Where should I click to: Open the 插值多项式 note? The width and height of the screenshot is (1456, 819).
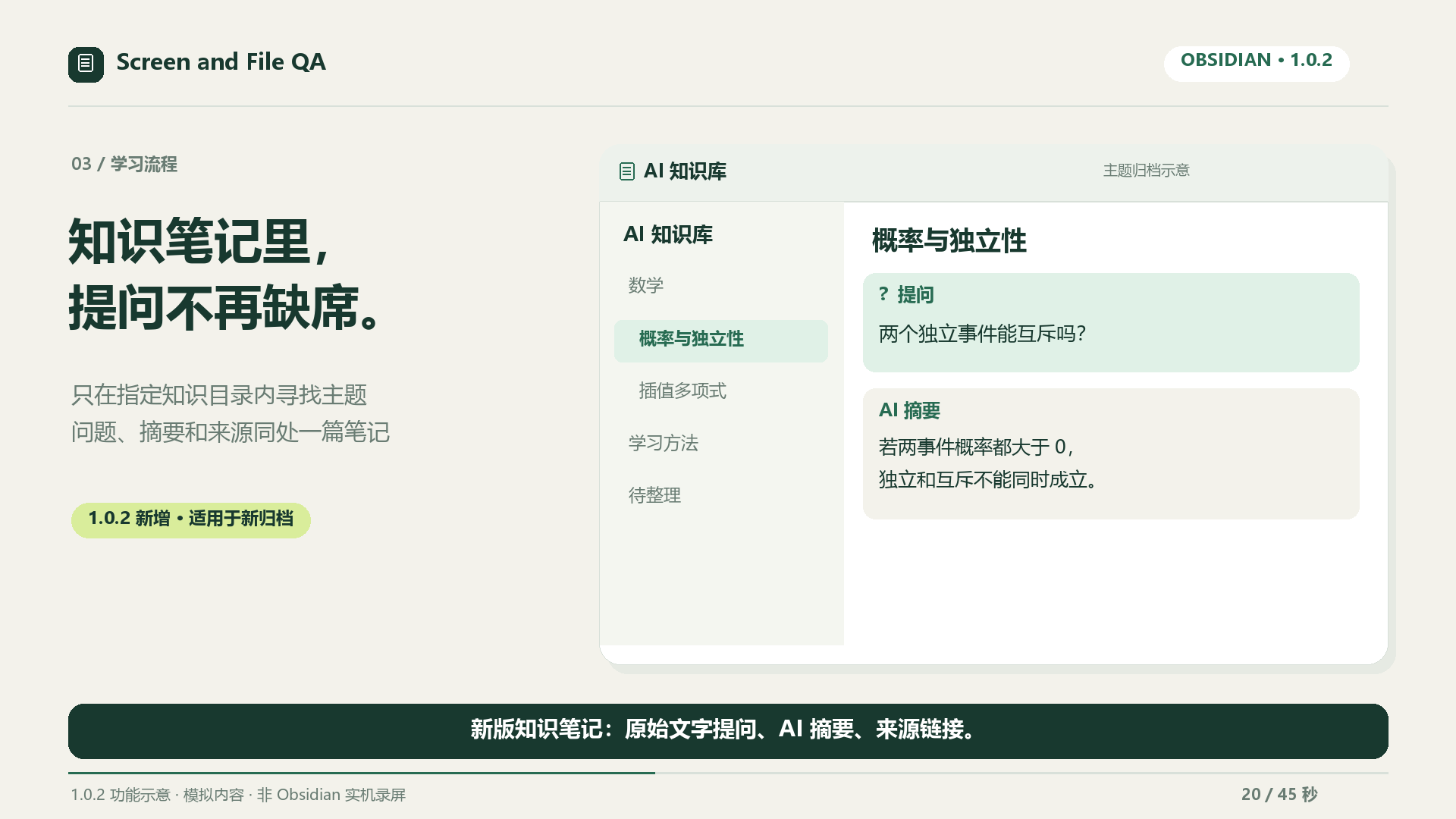coord(682,391)
